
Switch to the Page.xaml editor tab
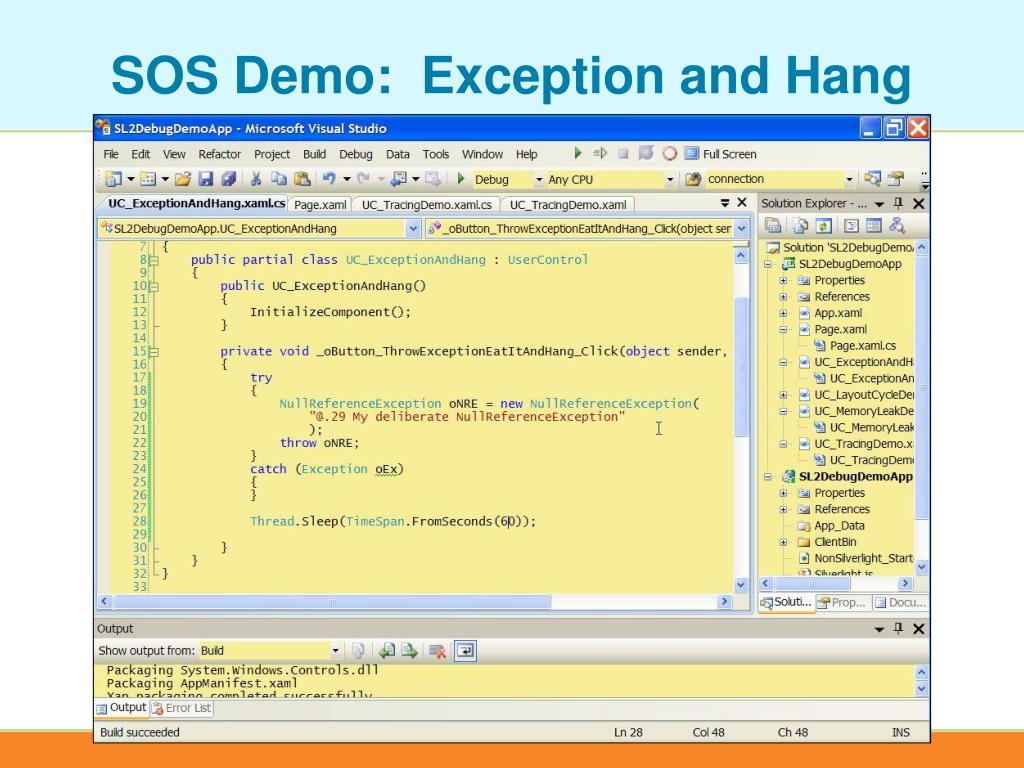pyautogui.click(x=320, y=205)
